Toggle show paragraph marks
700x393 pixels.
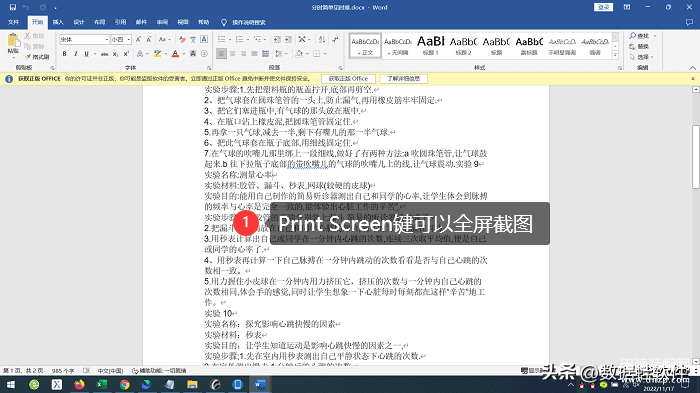(x=335, y=39)
